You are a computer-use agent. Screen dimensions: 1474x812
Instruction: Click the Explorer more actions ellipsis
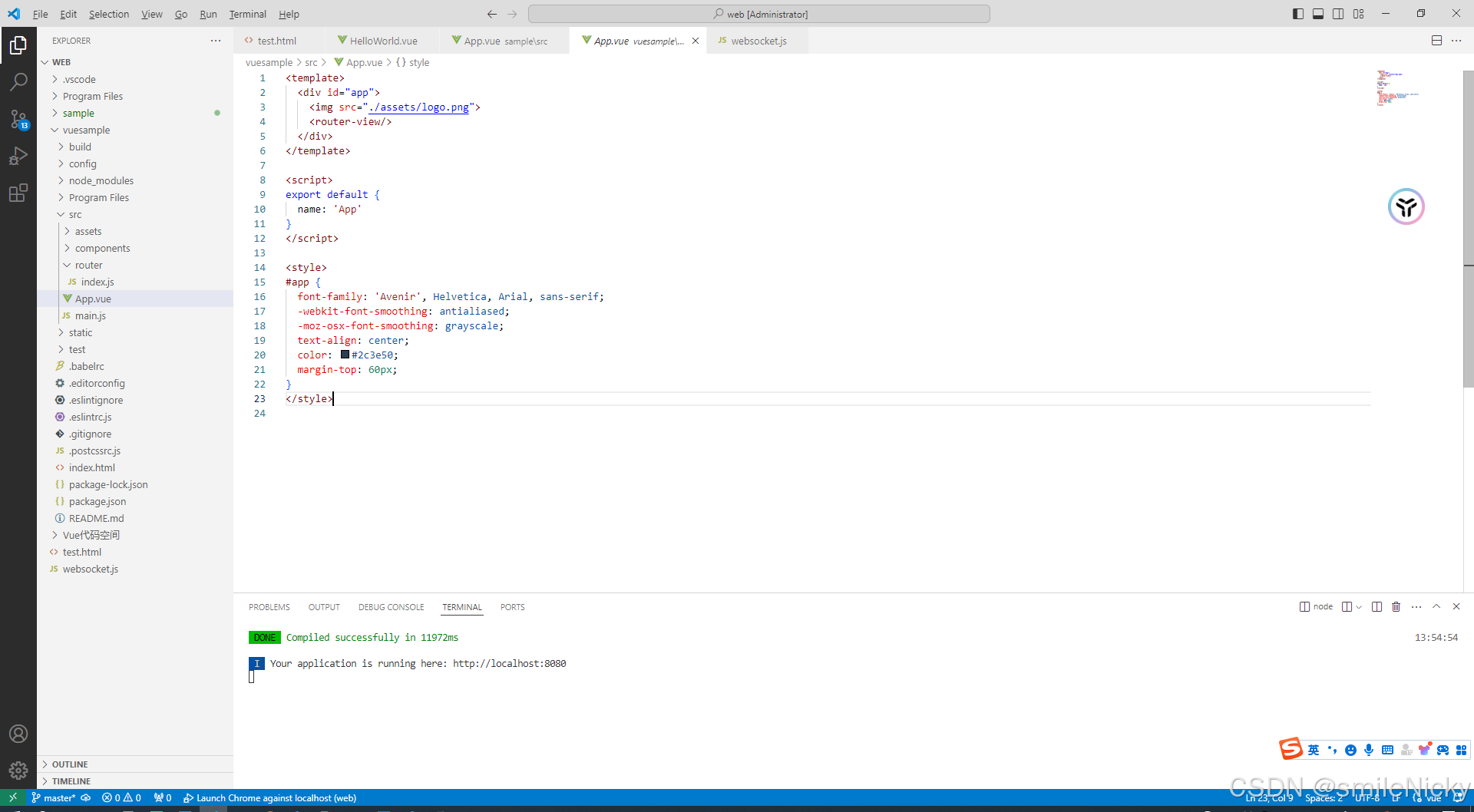click(x=216, y=41)
